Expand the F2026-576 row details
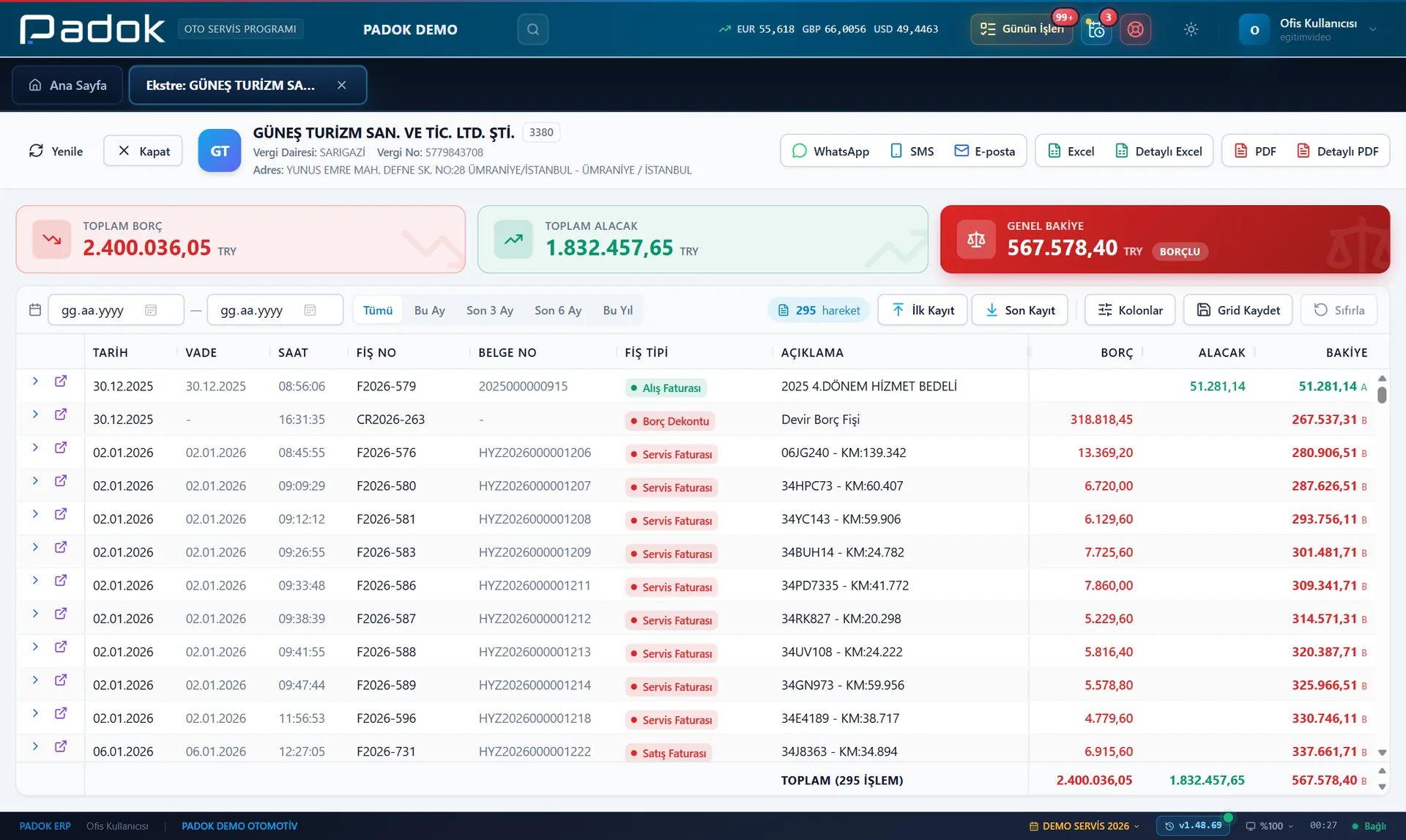1406x840 pixels. tap(35, 447)
